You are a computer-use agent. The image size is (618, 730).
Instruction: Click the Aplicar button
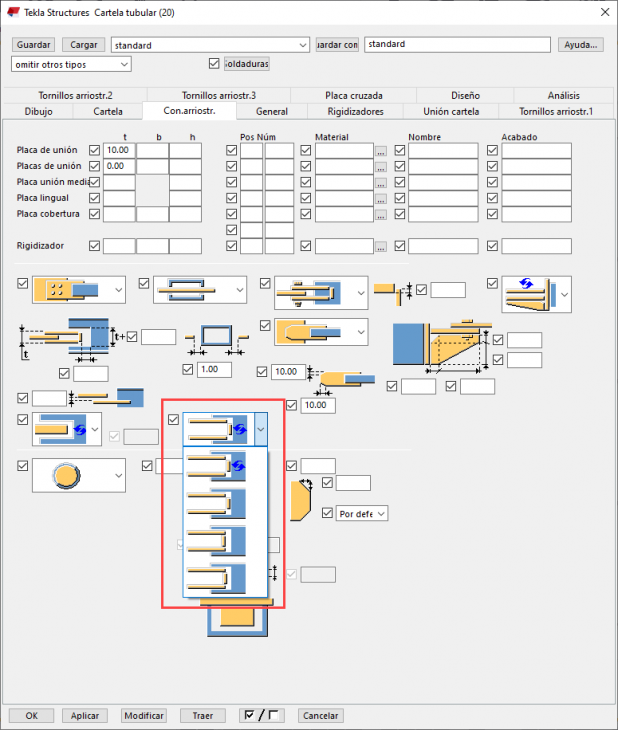(85, 716)
